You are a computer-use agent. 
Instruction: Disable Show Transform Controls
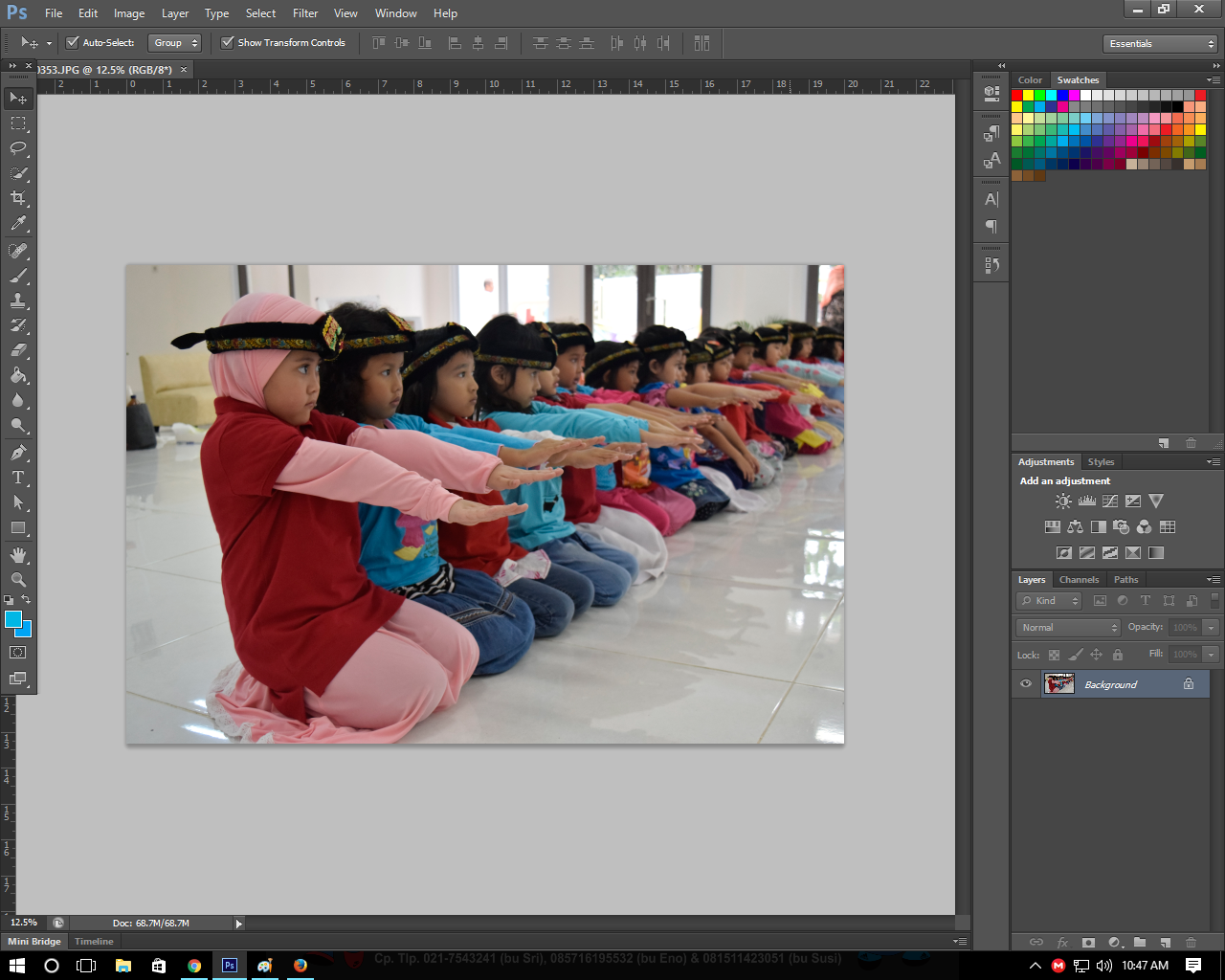[228, 42]
